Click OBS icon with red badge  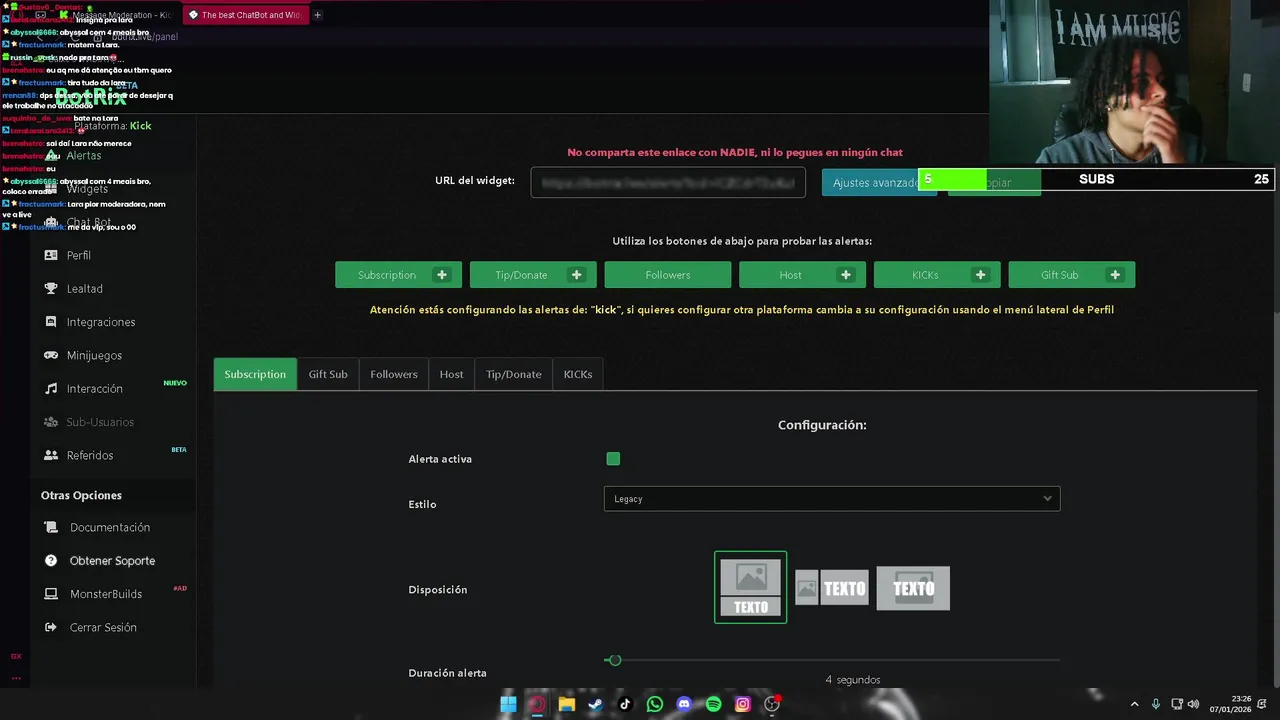[x=772, y=704]
